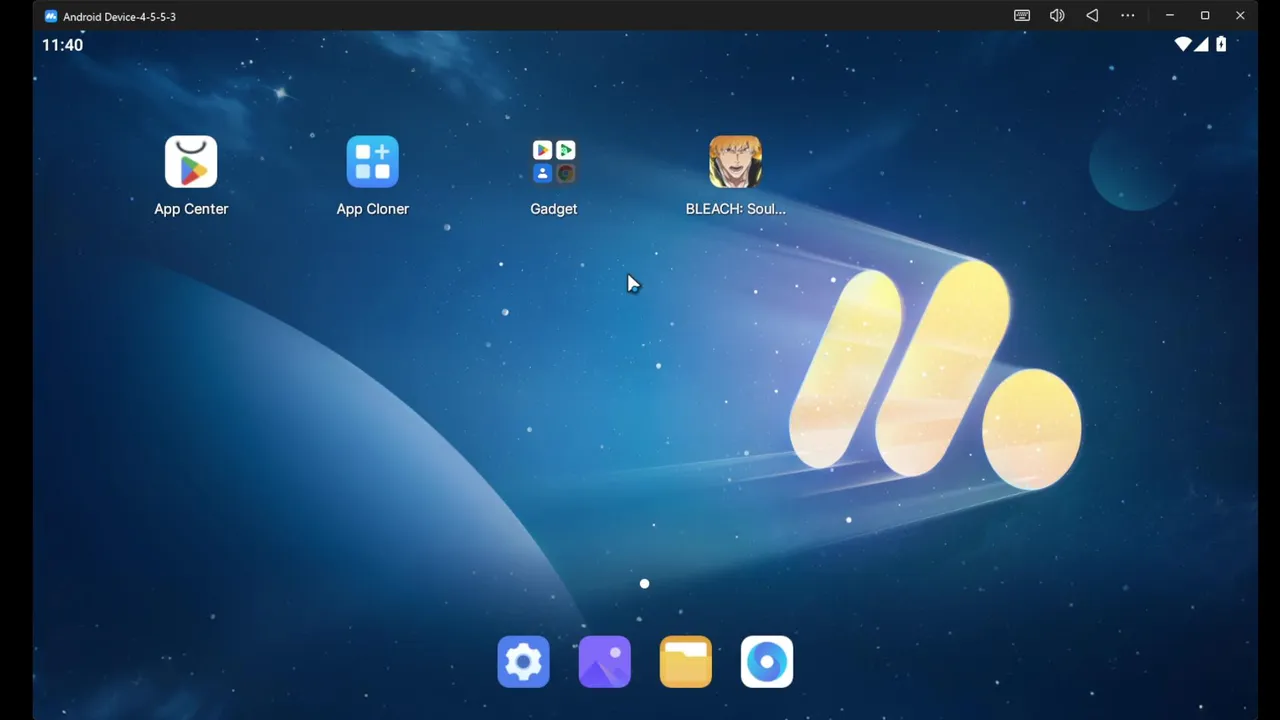Click the 11:40 clock

pyautogui.click(x=62, y=45)
